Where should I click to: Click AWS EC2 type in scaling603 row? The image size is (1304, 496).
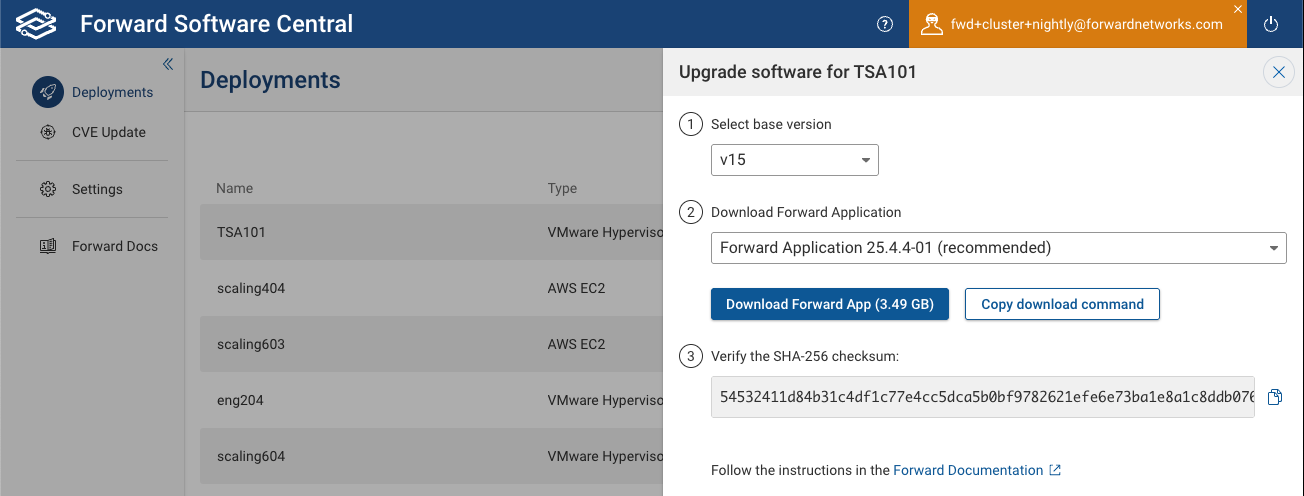(x=576, y=344)
